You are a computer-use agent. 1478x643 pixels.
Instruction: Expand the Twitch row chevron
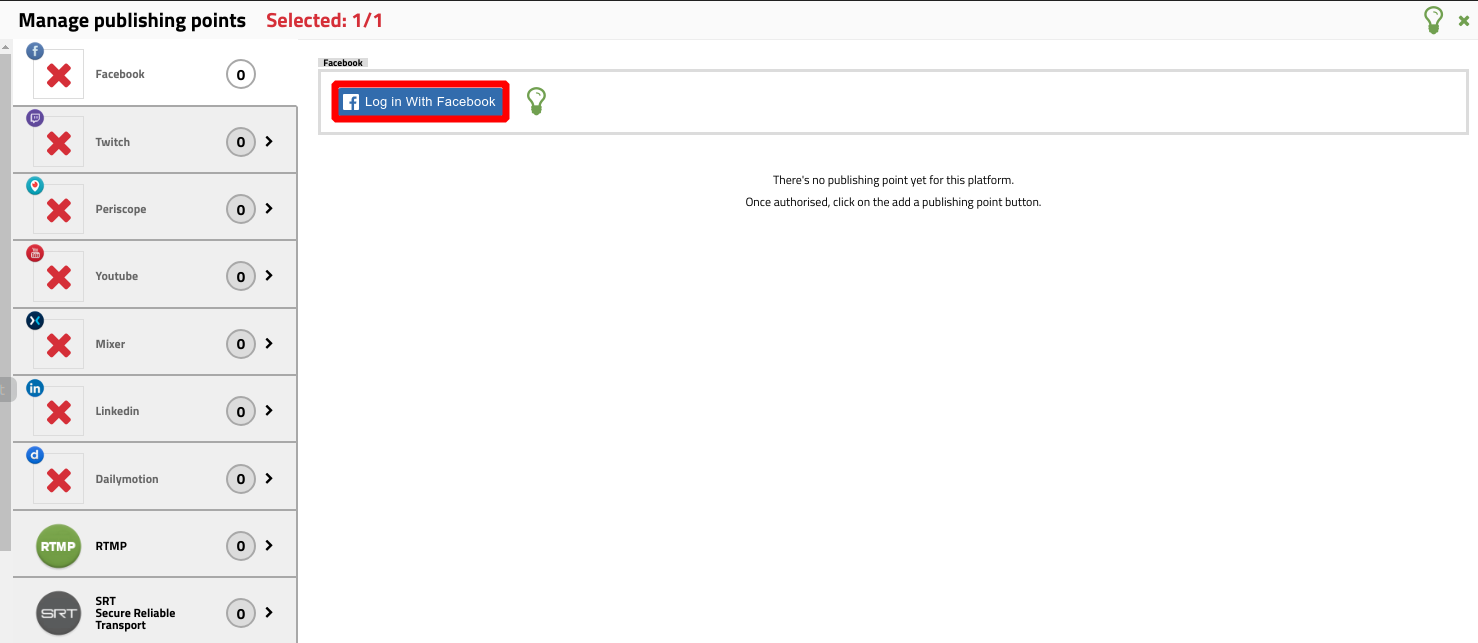[269, 142]
